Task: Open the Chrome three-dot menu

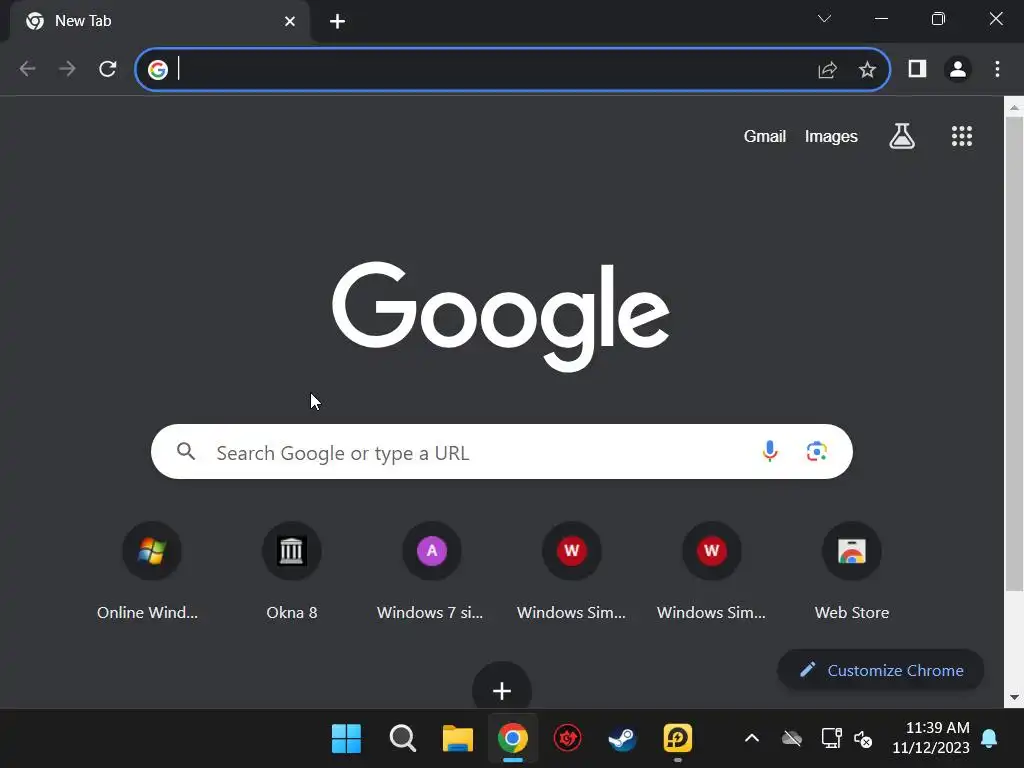Action: point(997,69)
